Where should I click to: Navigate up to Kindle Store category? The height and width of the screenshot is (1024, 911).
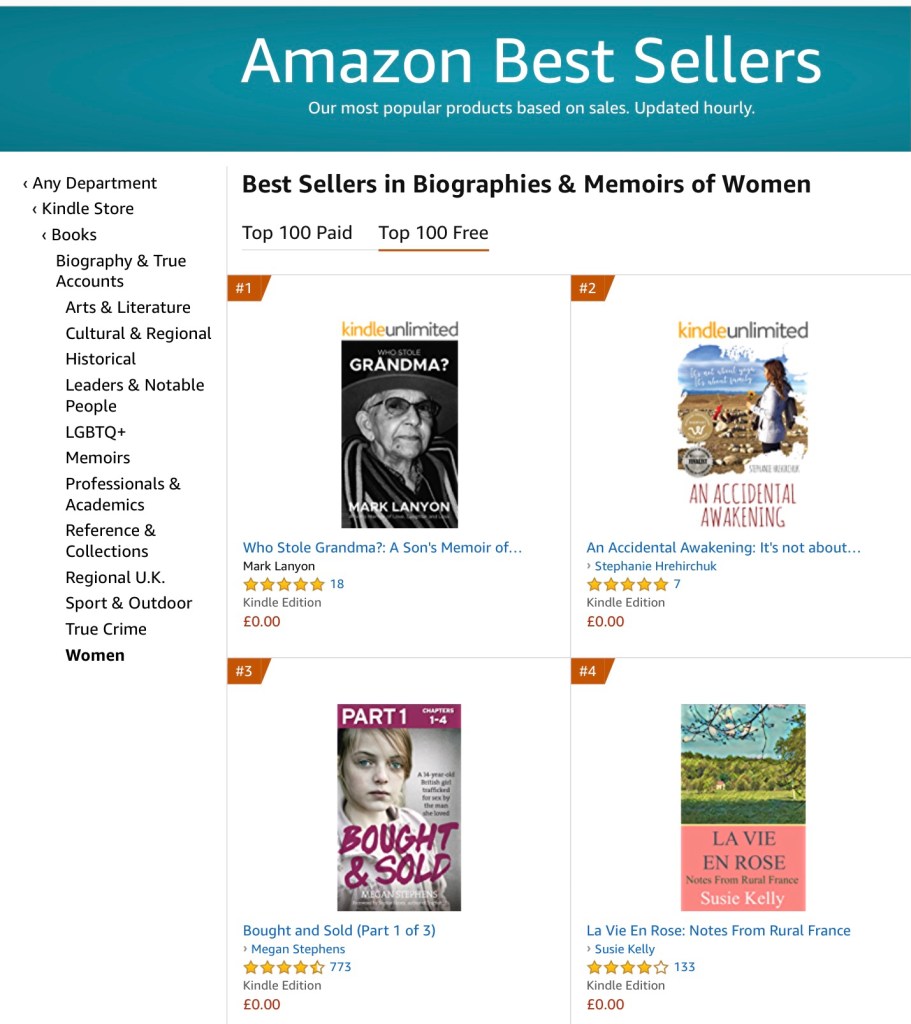coord(87,209)
